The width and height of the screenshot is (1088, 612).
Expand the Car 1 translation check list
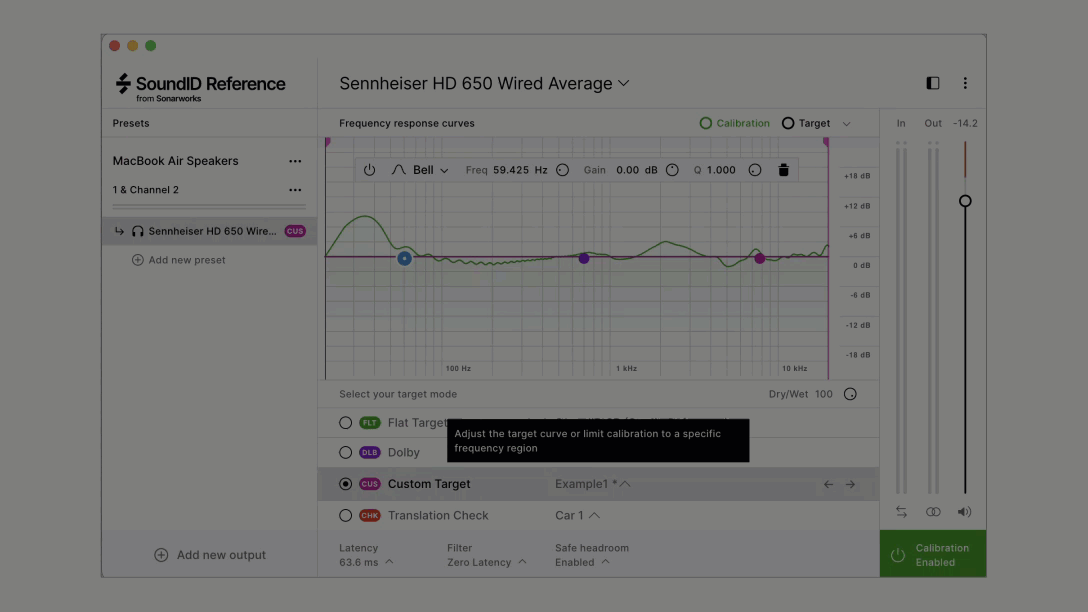(x=577, y=516)
